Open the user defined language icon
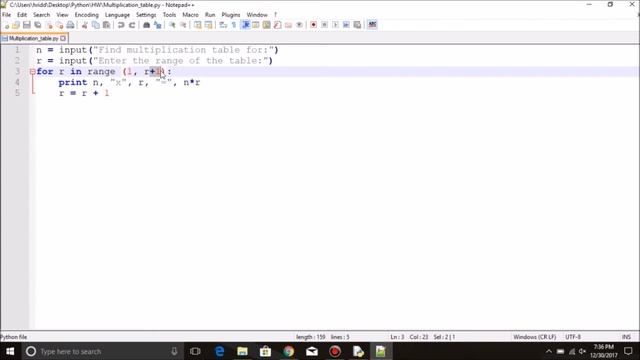This screenshot has height=360, width=640. coord(256,25)
